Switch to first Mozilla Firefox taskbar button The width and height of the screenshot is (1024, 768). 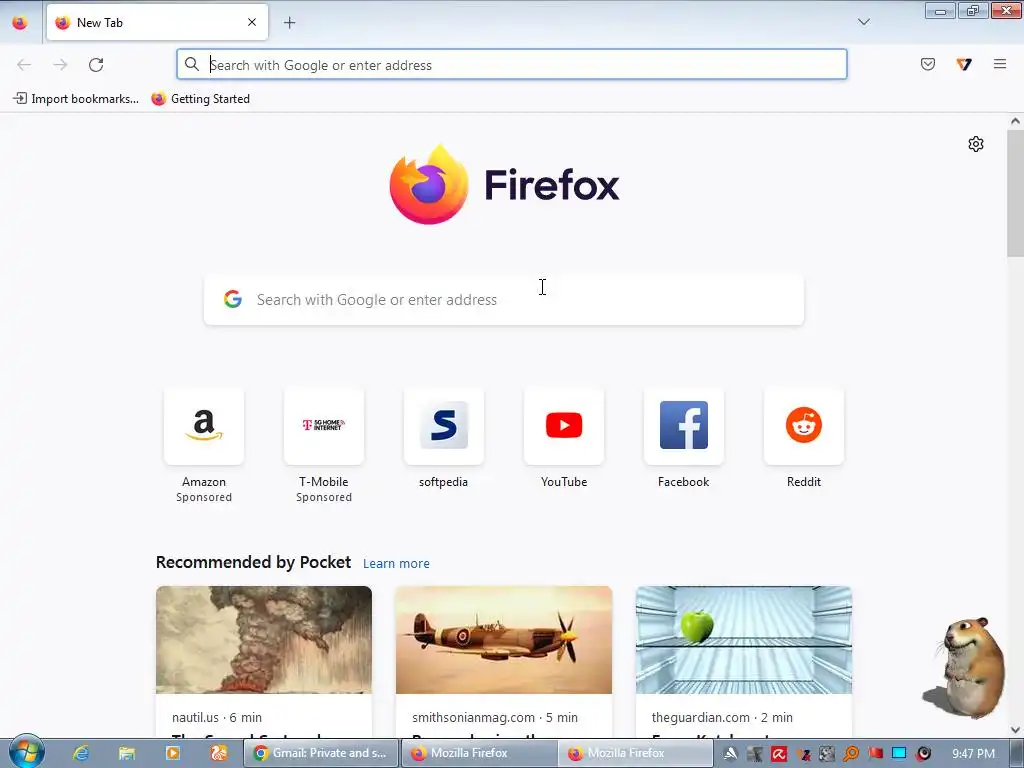click(x=479, y=753)
